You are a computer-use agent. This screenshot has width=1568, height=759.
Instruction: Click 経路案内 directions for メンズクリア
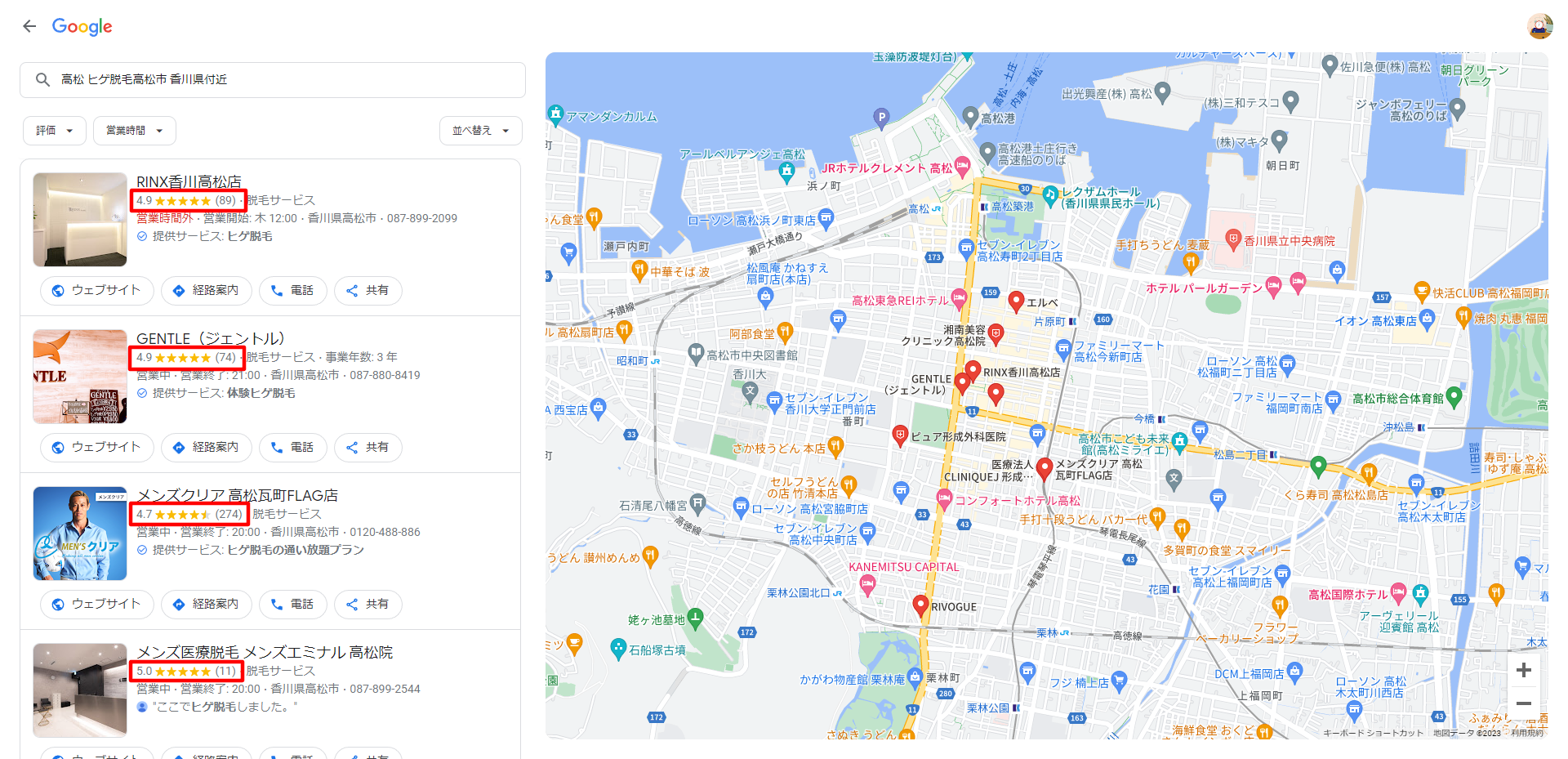click(207, 604)
